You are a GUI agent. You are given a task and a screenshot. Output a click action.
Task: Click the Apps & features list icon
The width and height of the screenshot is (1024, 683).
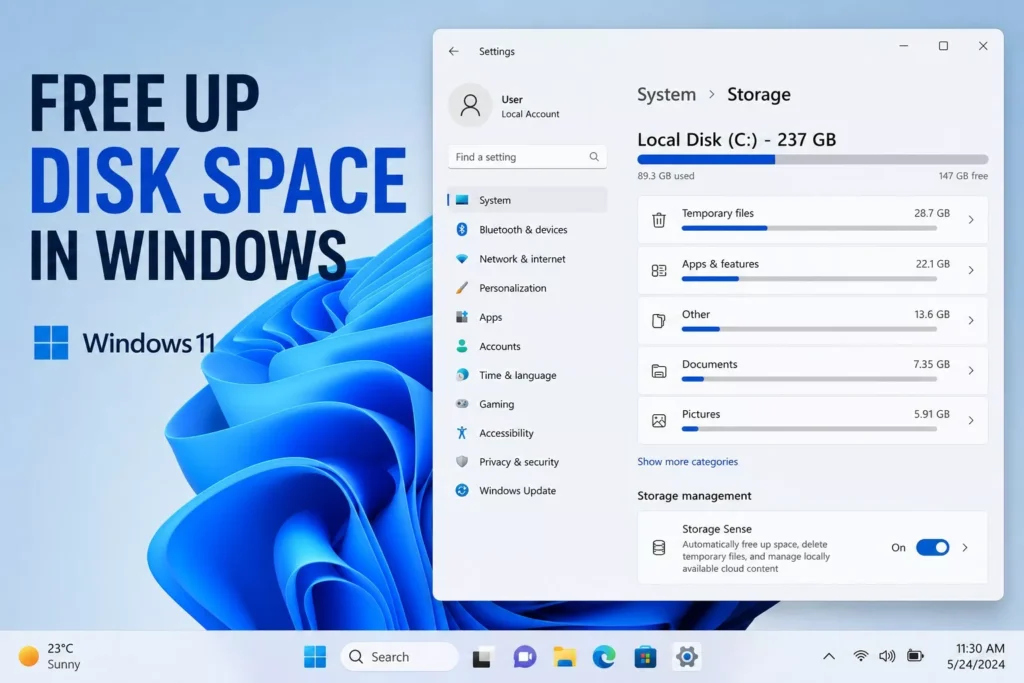point(659,270)
